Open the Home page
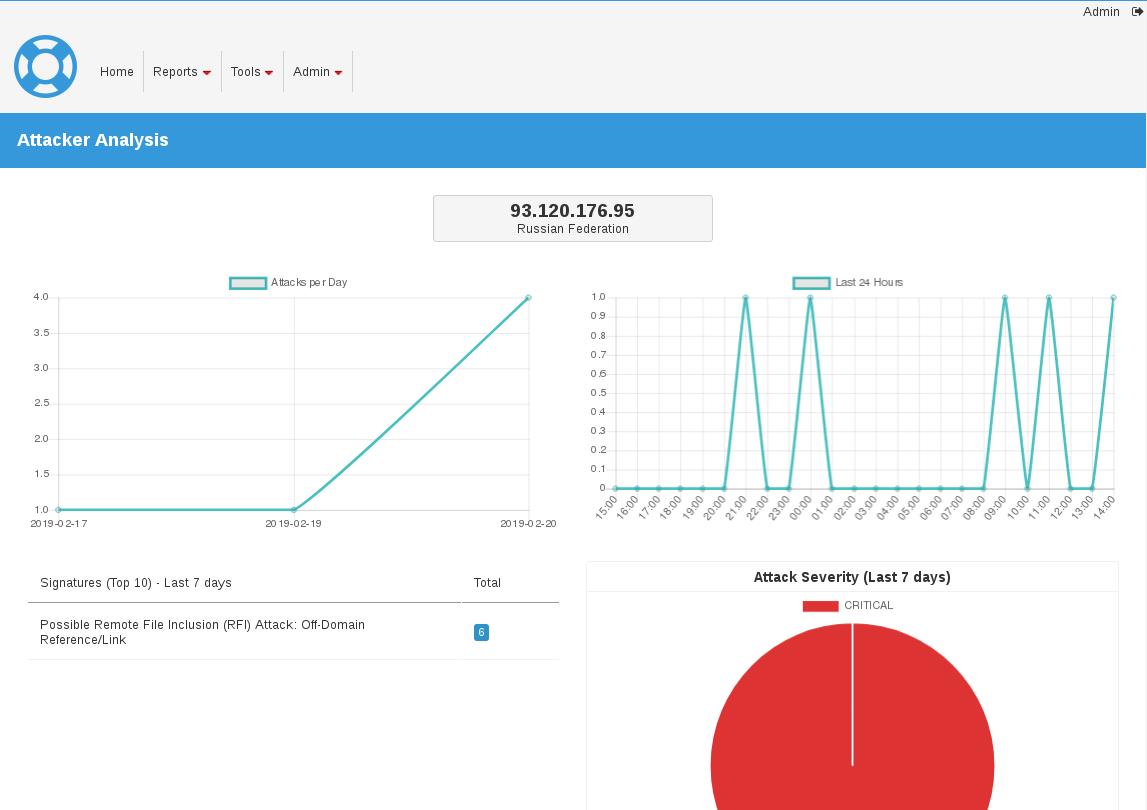Screen dimensions: 1147x810 click(x=117, y=72)
